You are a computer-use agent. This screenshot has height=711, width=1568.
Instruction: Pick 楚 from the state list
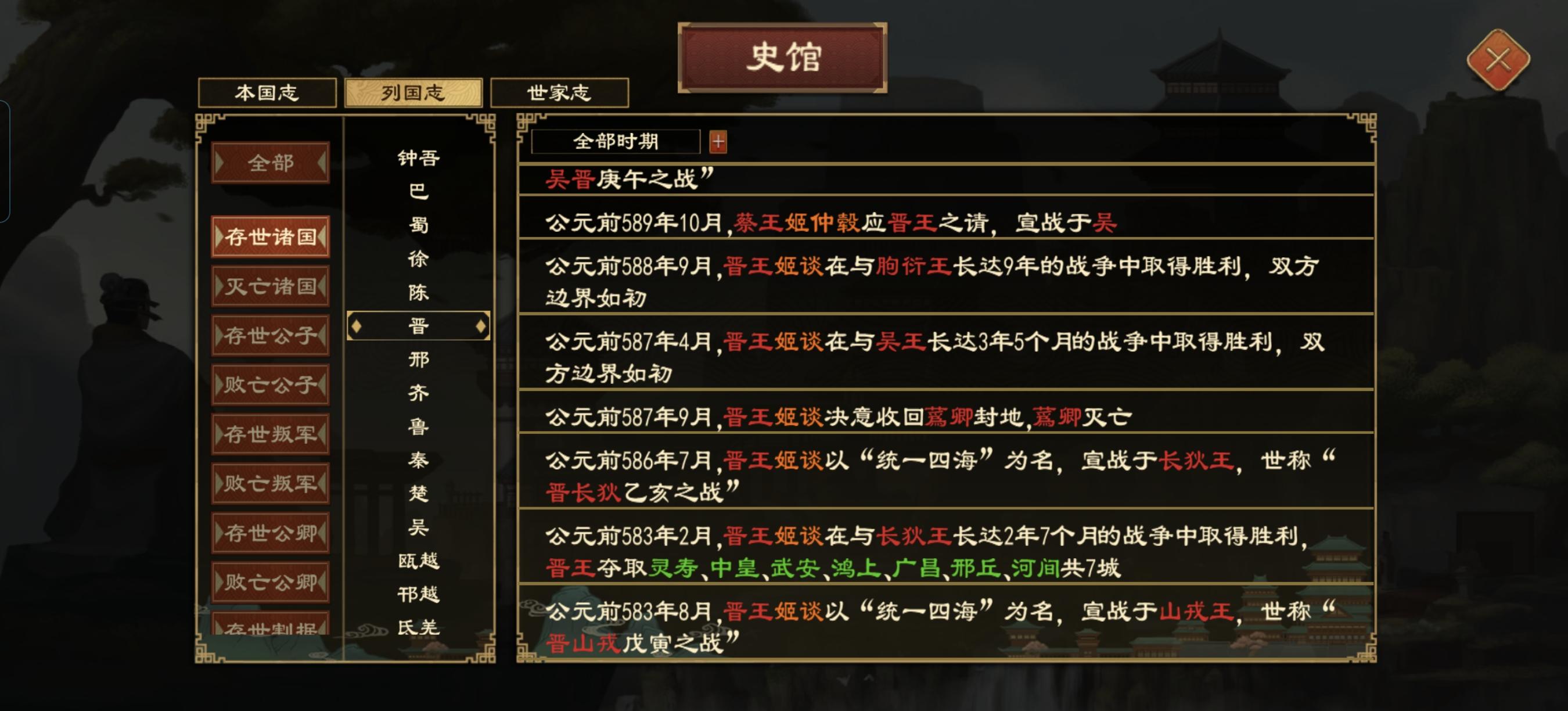418,493
